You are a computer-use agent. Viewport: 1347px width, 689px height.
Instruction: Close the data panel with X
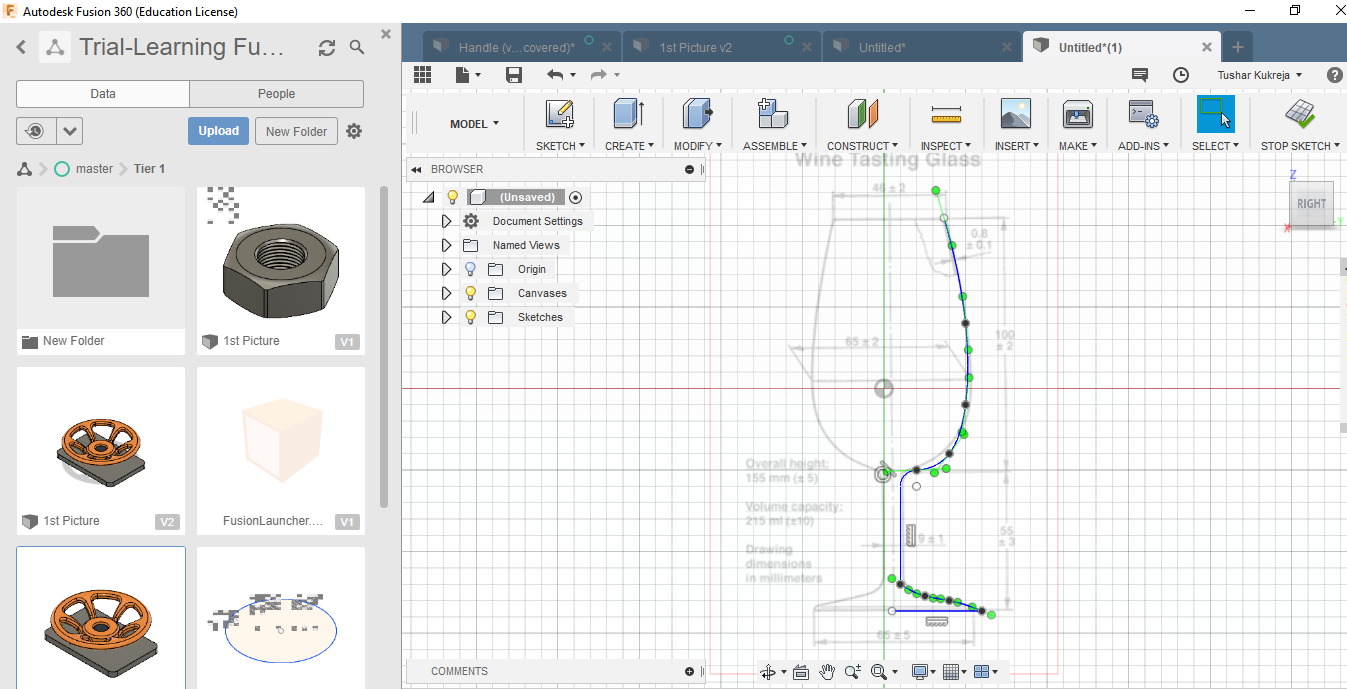coord(386,34)
